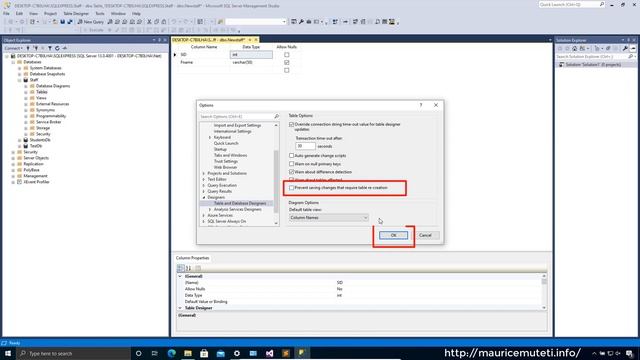
Task: Collapse General section in Column Properties
Action: (x=180, y=276)
